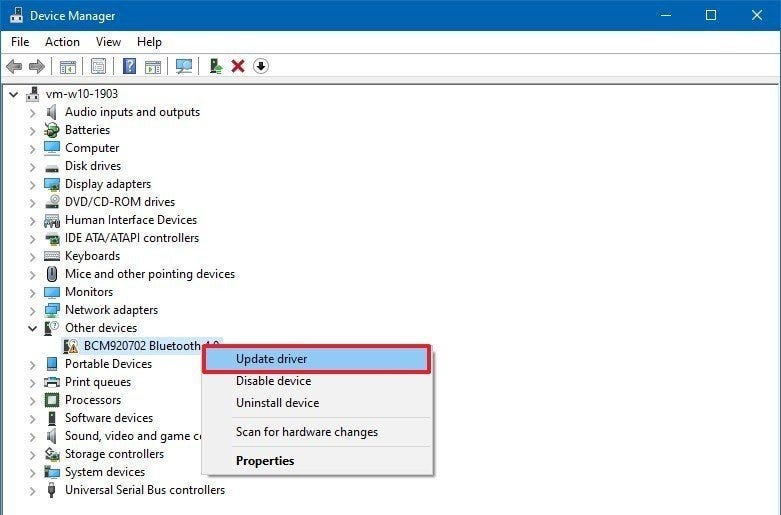Click the Display adapters category icon
The height and width of the screenshot is (515, 781).
52,184
